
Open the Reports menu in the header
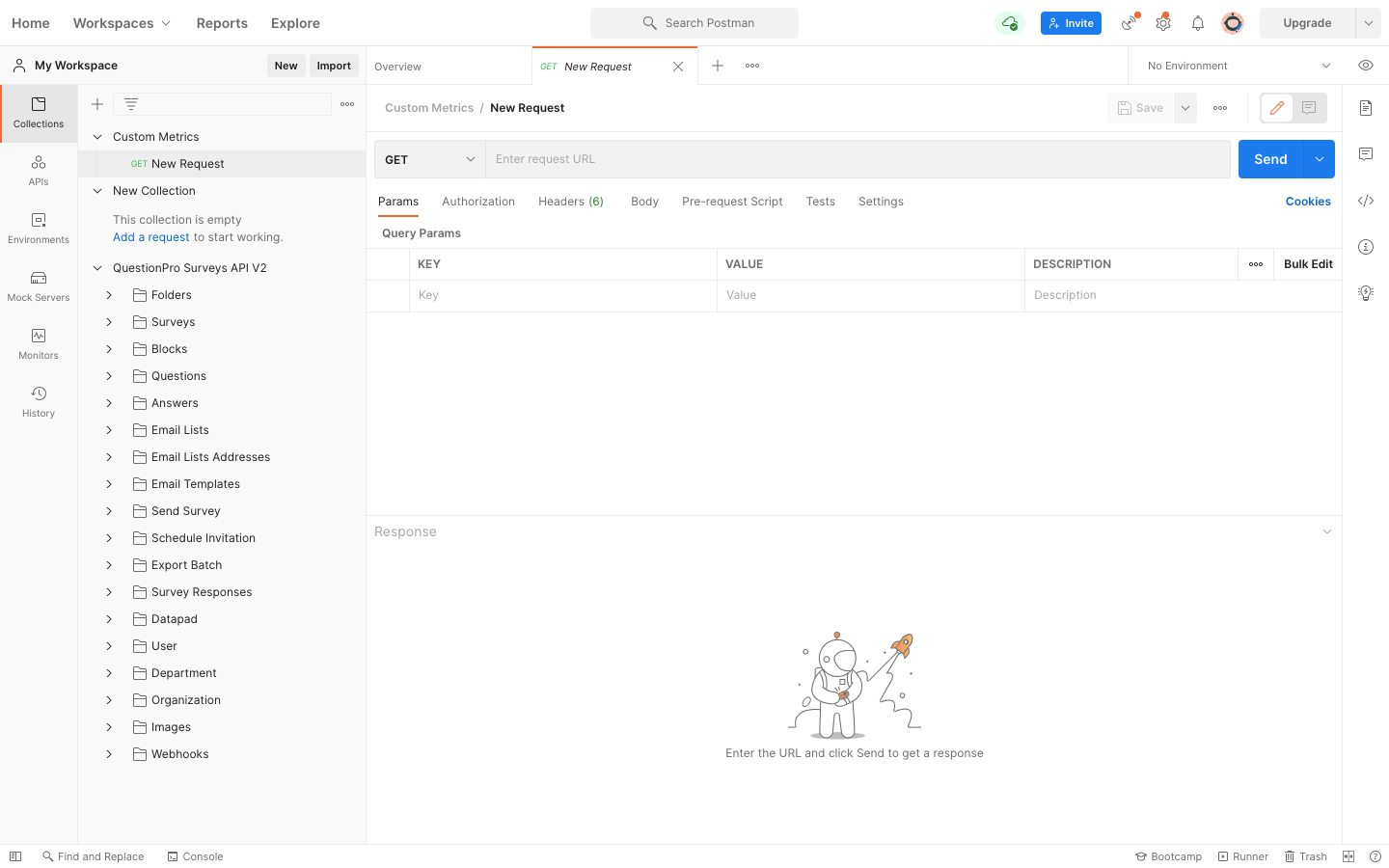coord(221,22)
